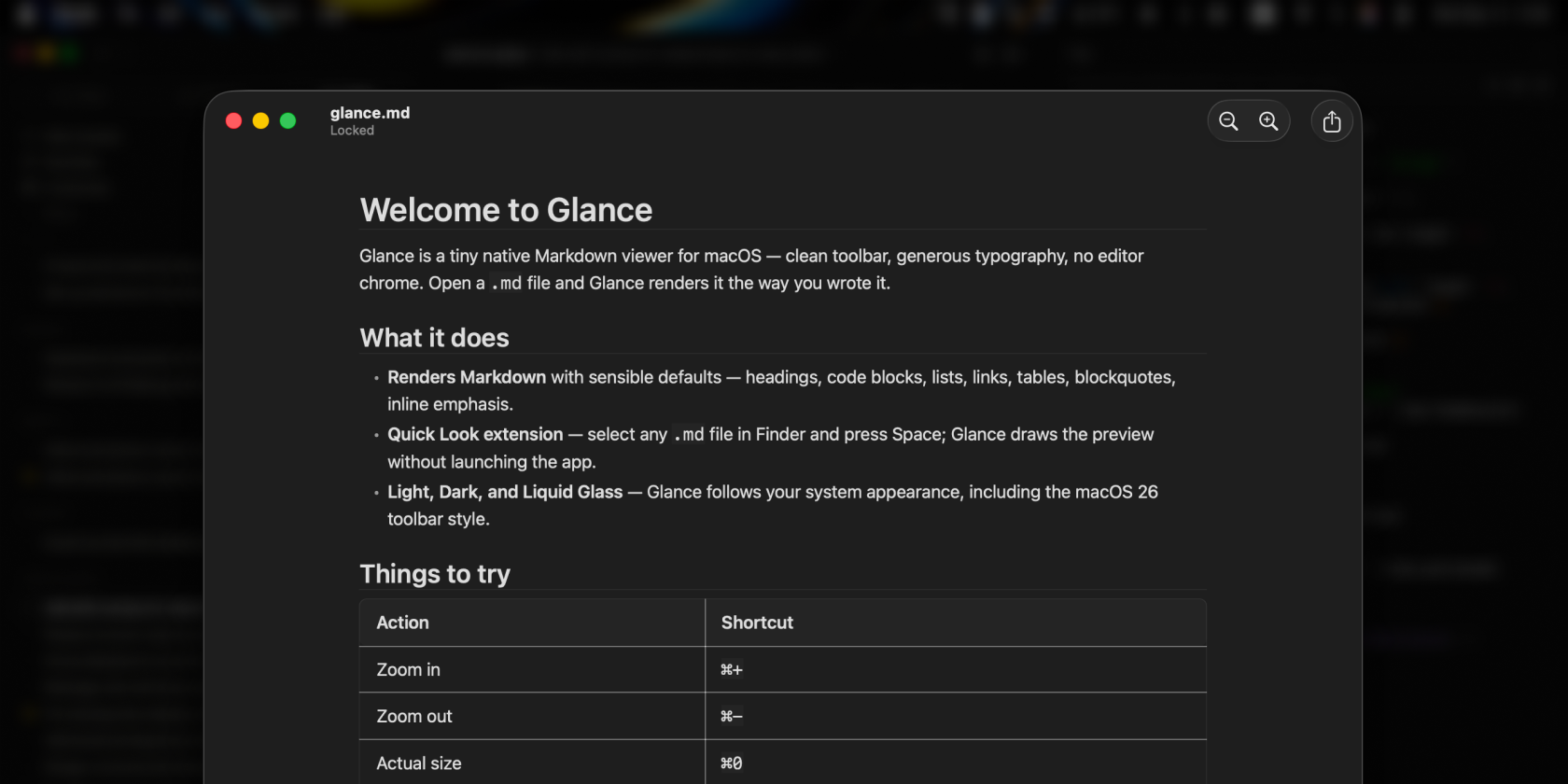Click the Zoom out table cell
The height and width of the screenshot is (784, 1568).
(532, 717)
